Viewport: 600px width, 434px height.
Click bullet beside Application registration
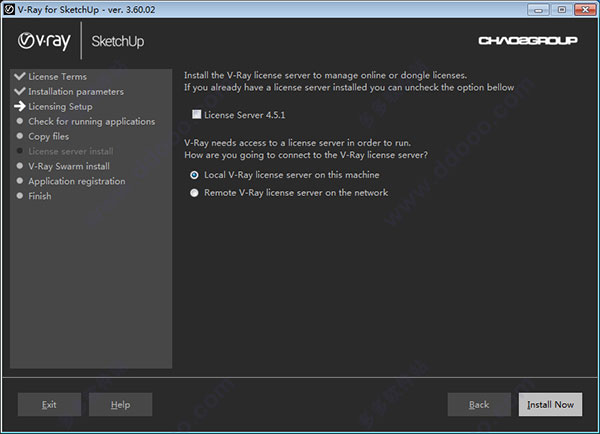(x=20, y=181)
